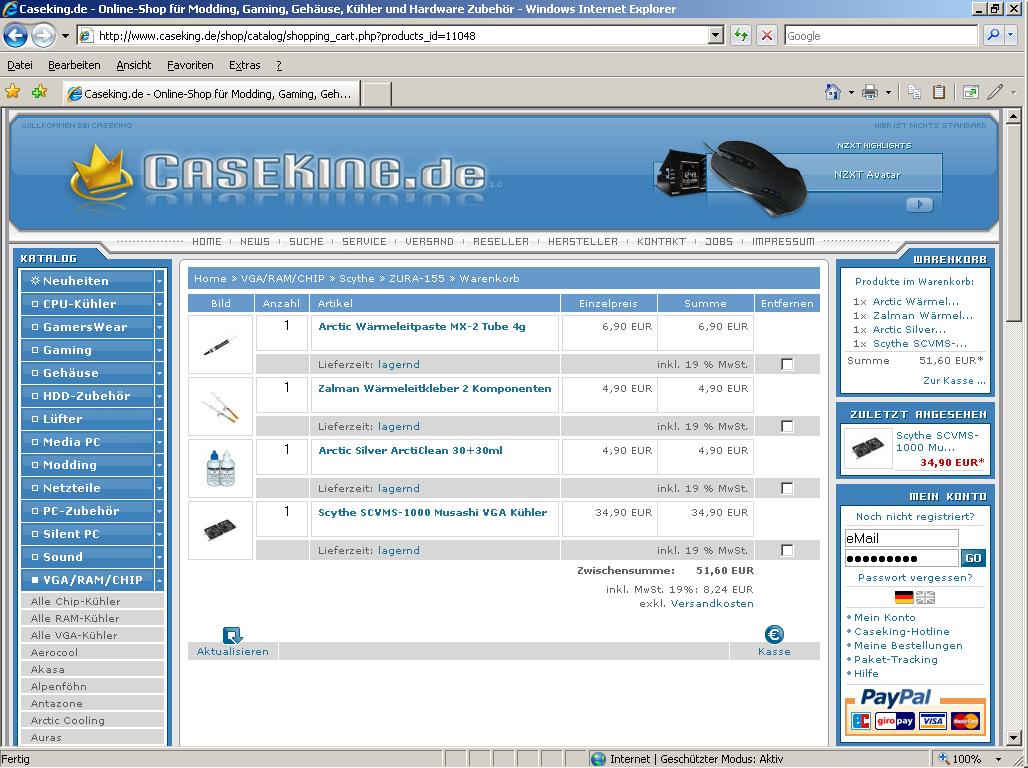Click the Passwort vergessen? link
1028x768 pixels.
click(x=915, y=577)
